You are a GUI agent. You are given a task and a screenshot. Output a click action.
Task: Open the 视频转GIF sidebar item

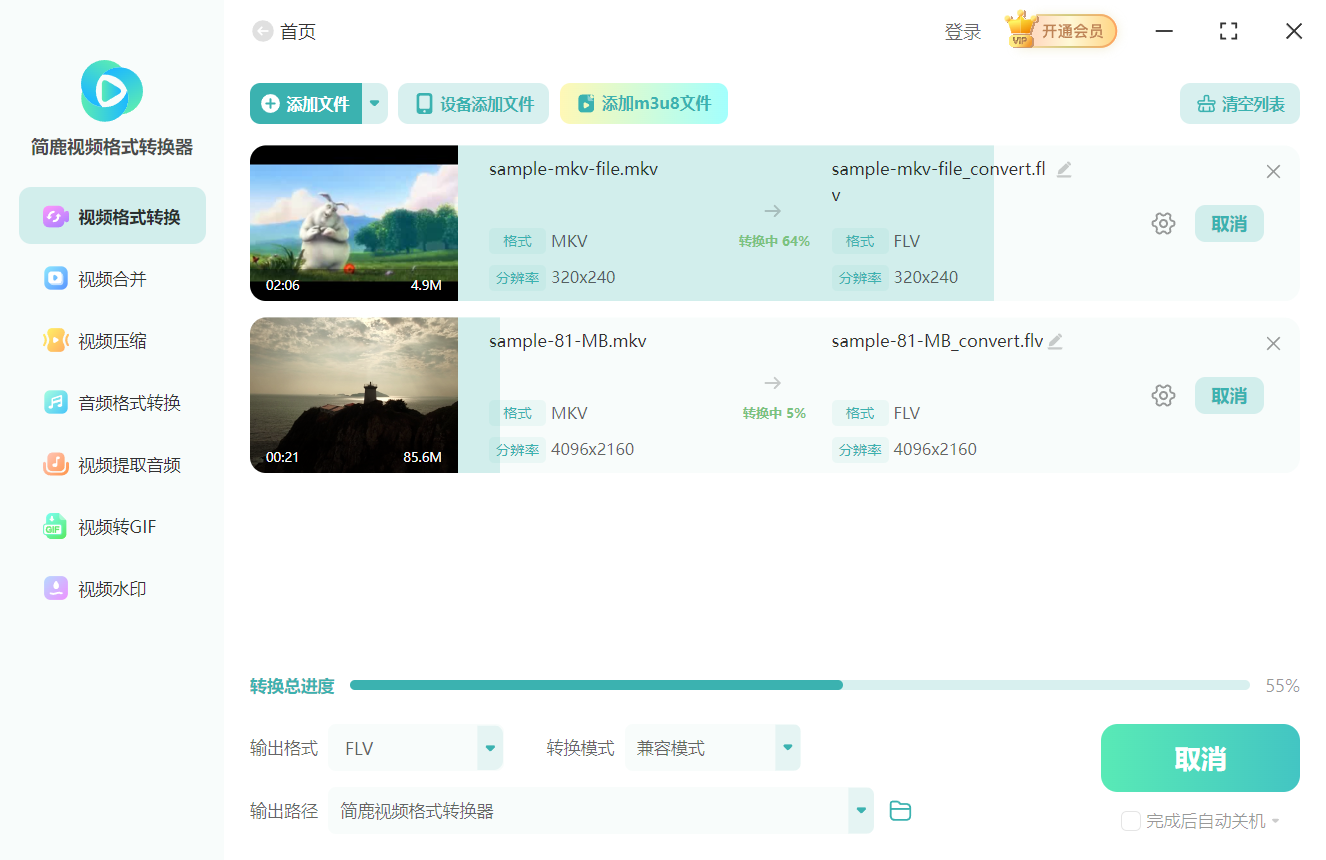tap(112, 526)
